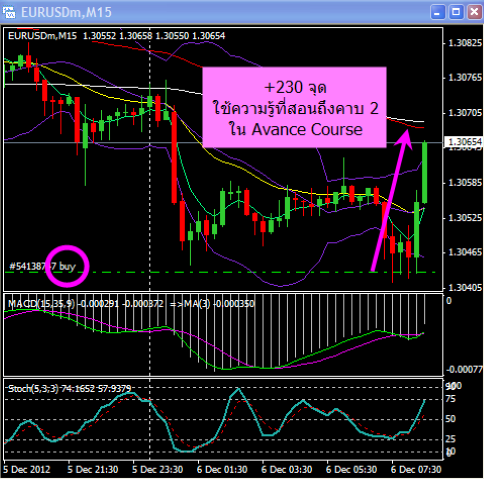Select the green dashed buy order line
Image resolution: width=484 pixels, height=480 pixels.
point(220,272)
